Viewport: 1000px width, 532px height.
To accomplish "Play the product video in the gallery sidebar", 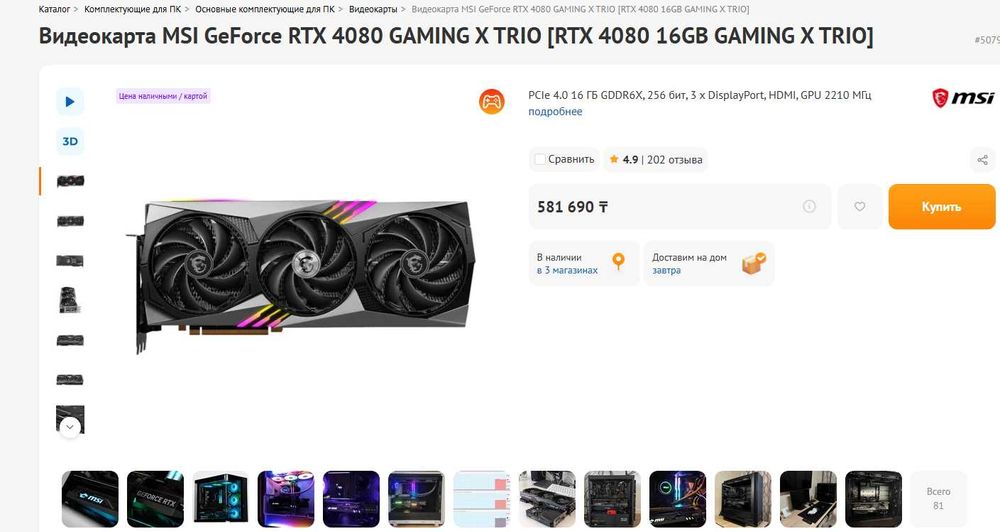I will point(70,101).
